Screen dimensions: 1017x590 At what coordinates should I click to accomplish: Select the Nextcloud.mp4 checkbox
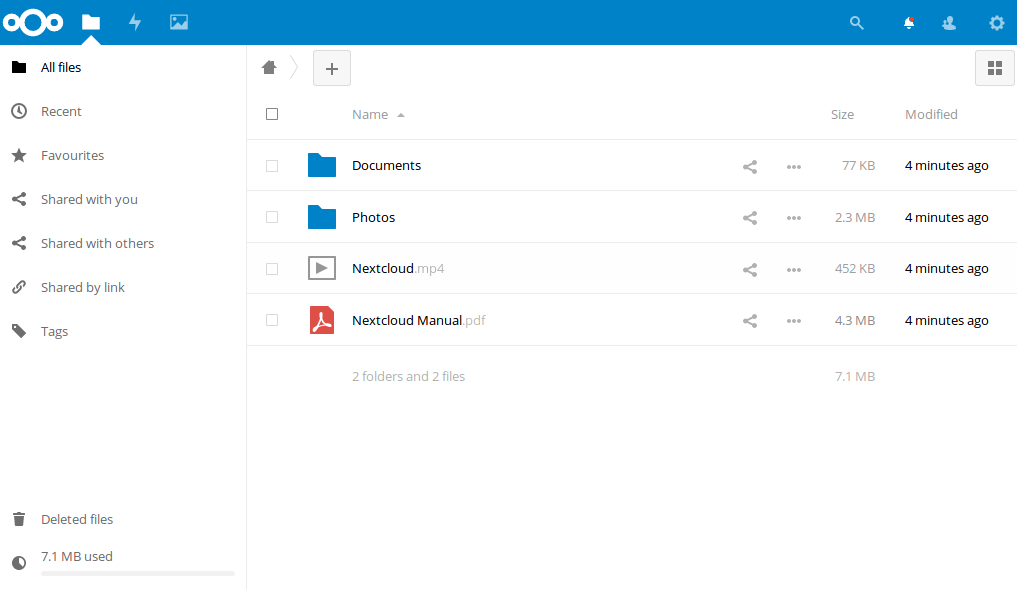[x=272, y=268]
